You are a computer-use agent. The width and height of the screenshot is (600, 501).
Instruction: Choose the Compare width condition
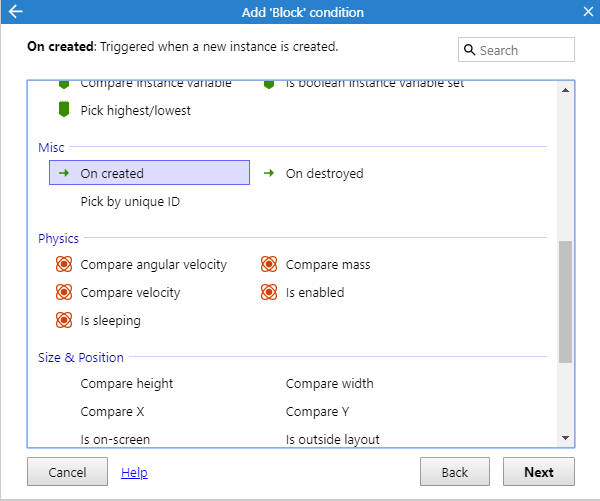(329, 383)
